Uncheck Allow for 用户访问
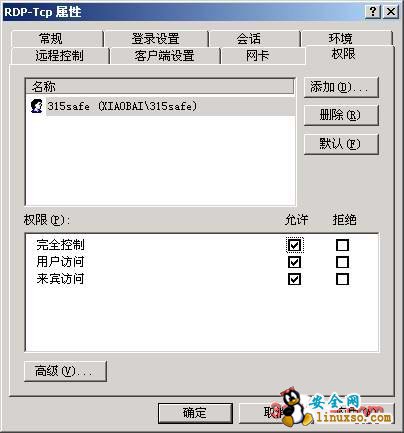 point(294,262)
